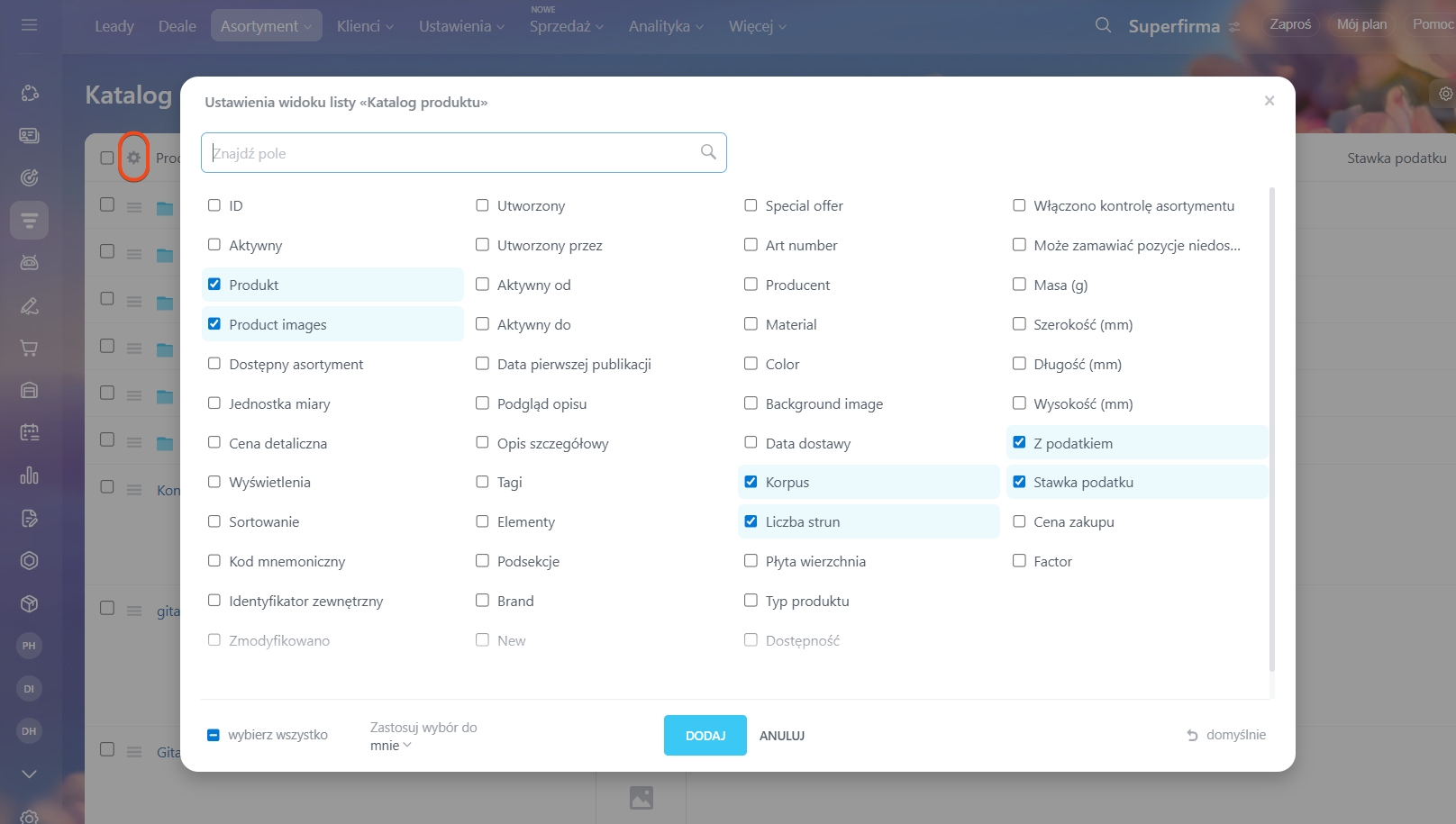Click the dialog's vertical scrollbar
The width and height of the screenshot is (1456, 824).
(1271, 430)
